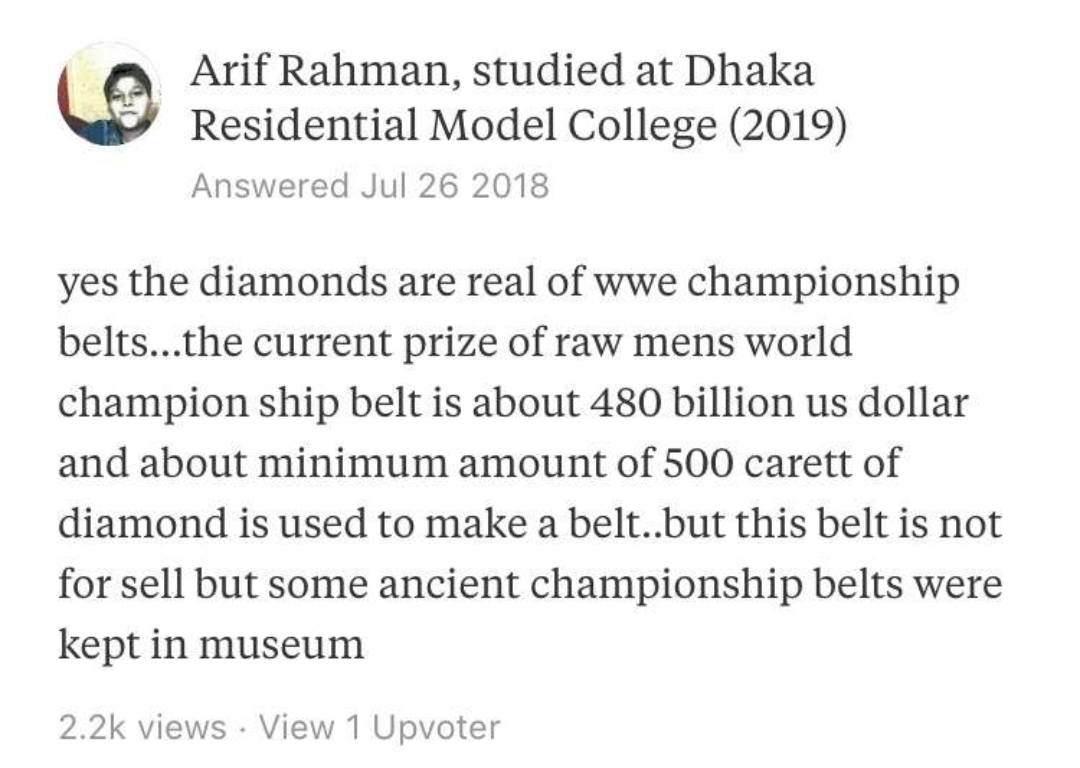Click Arif Rahman's profile avatar picture
Screen dimensions: 1080x768
click(x=110, y=94)
